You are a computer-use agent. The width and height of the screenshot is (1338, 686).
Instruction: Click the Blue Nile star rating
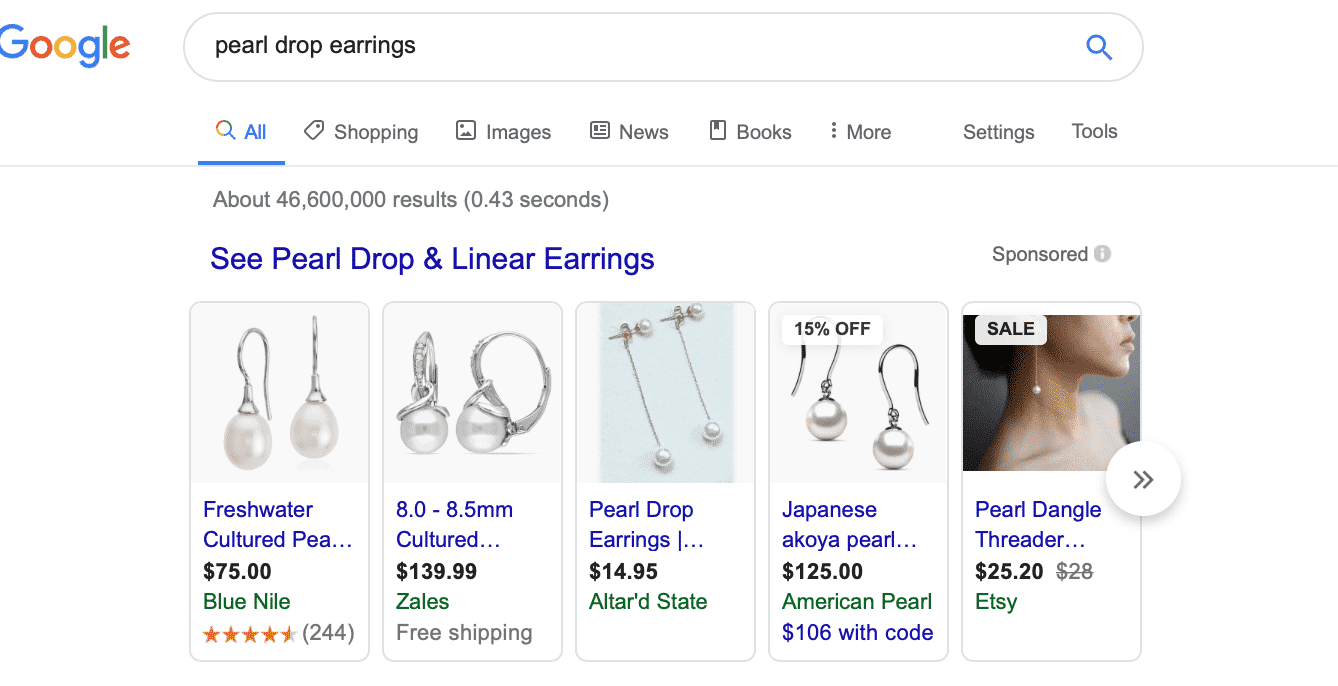tap(249, 634)
